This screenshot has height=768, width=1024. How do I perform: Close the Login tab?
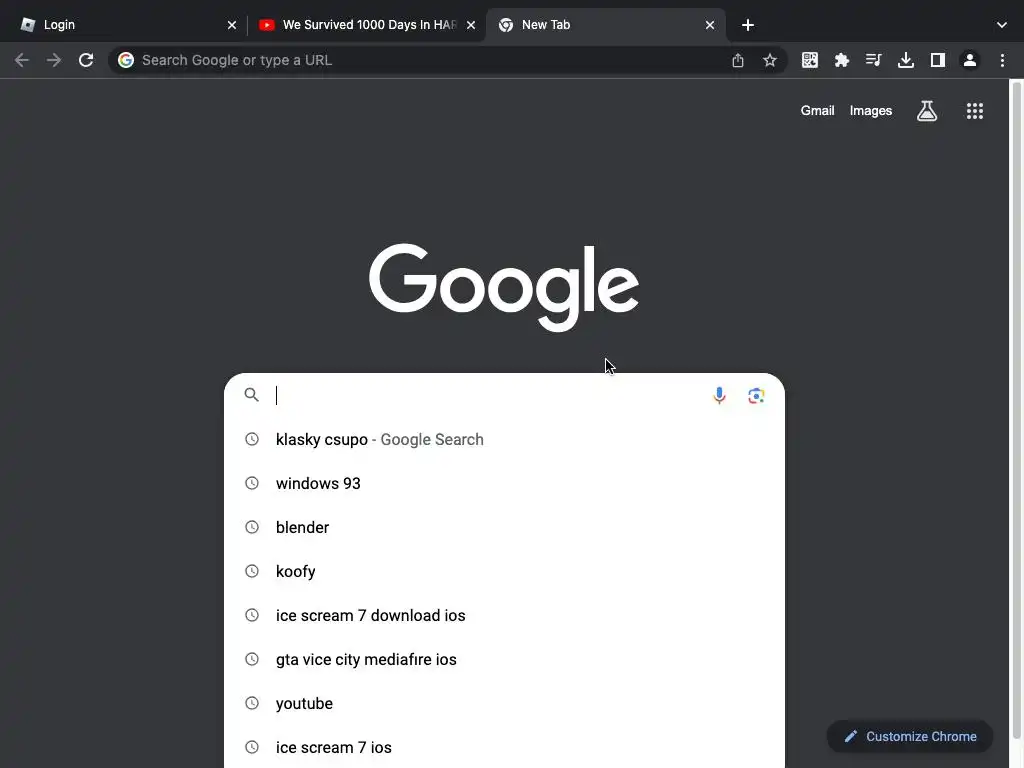pos(232,25)
